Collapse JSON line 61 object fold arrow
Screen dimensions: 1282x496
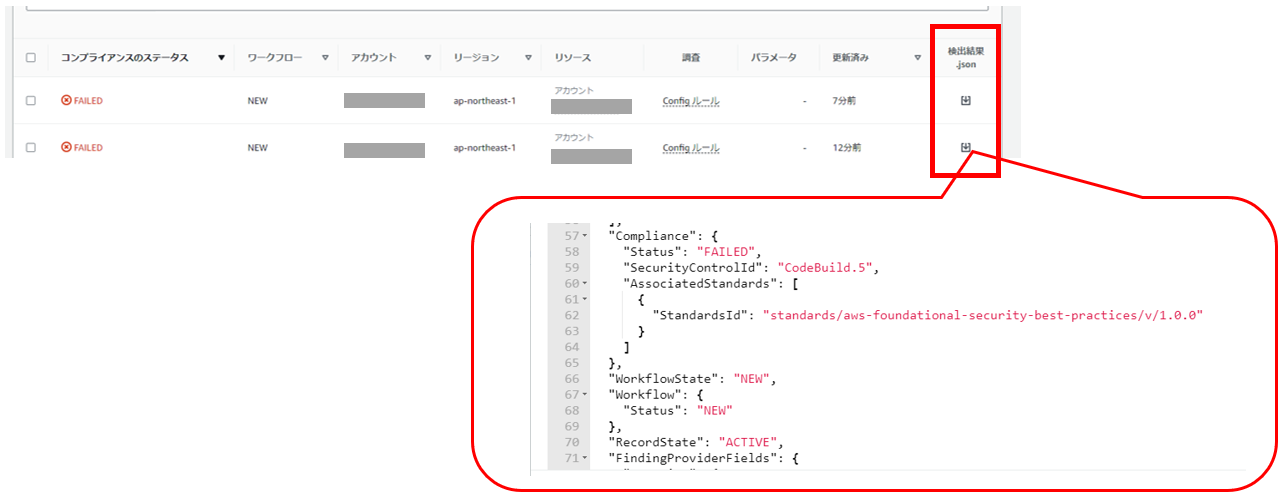(x=585, y=300)
